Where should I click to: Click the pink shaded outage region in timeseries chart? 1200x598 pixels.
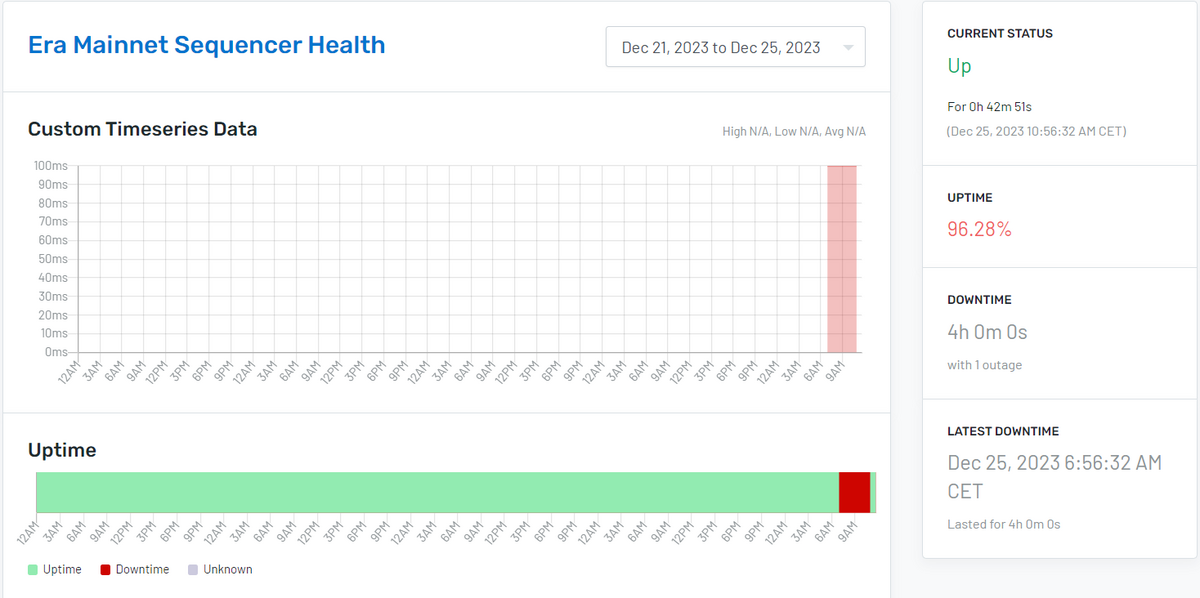842,259
